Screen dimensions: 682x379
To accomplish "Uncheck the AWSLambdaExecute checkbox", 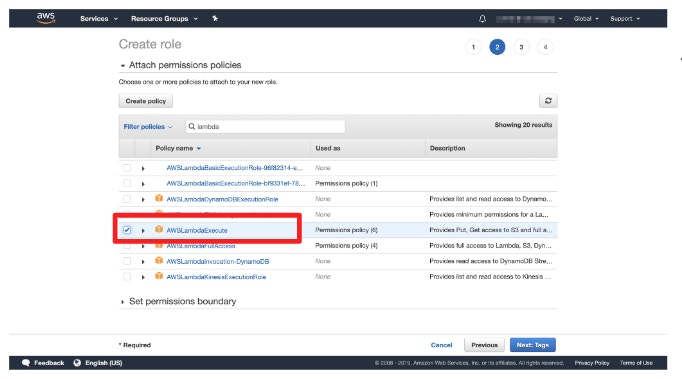I will click(x=127, y=230).
